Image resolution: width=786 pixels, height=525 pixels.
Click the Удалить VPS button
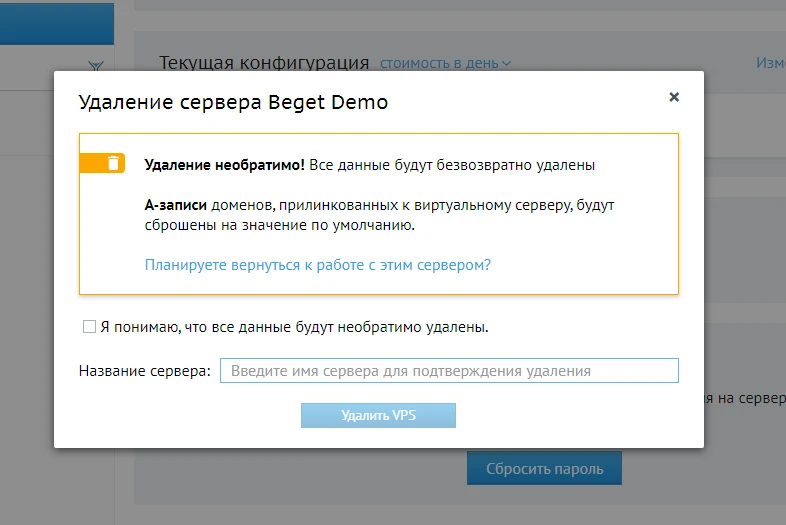378,415
